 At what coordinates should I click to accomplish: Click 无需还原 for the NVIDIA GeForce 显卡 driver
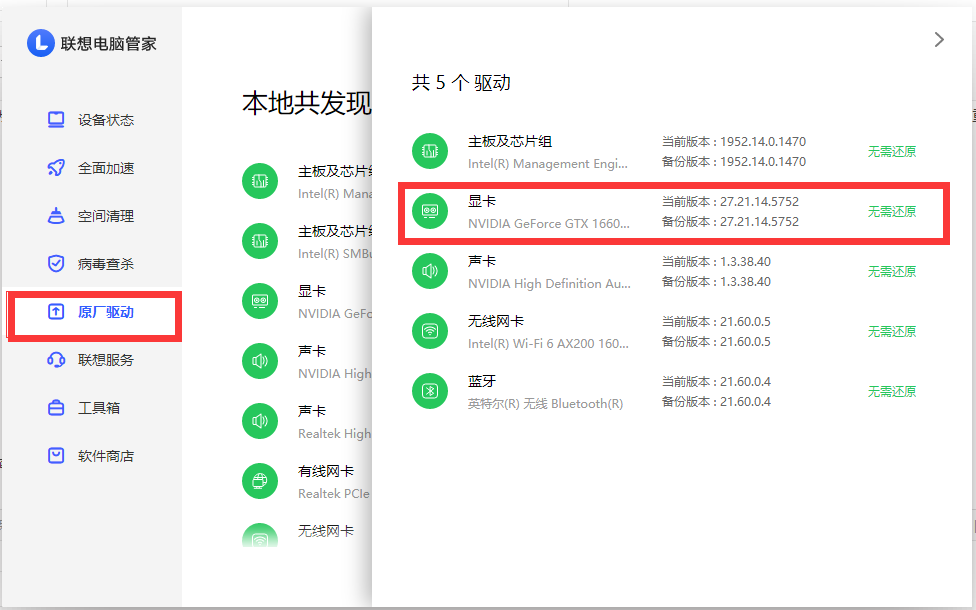click(892, 212)
